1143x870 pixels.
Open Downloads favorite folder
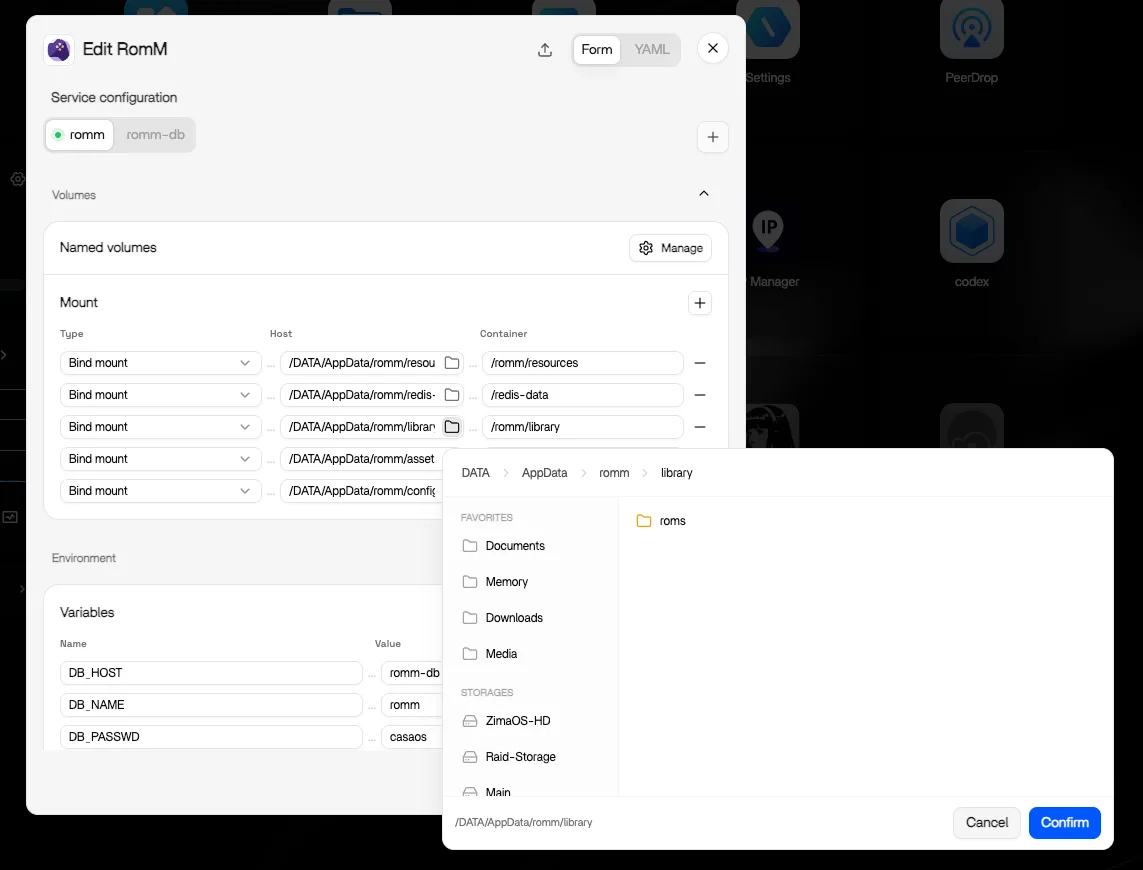(503, 618)
